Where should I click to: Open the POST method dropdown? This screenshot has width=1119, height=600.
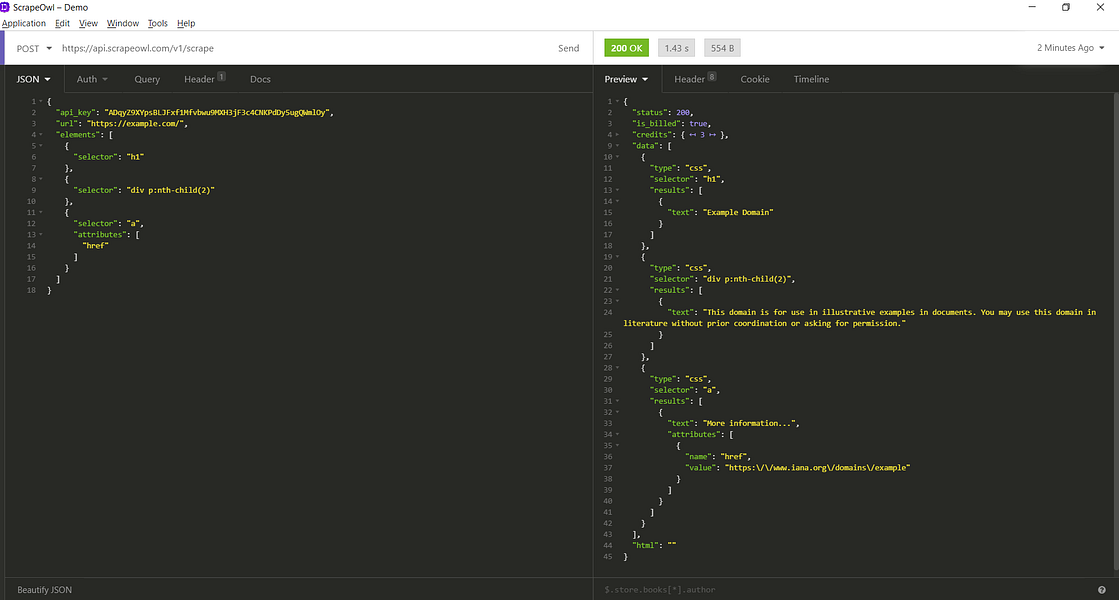(34, 49)
